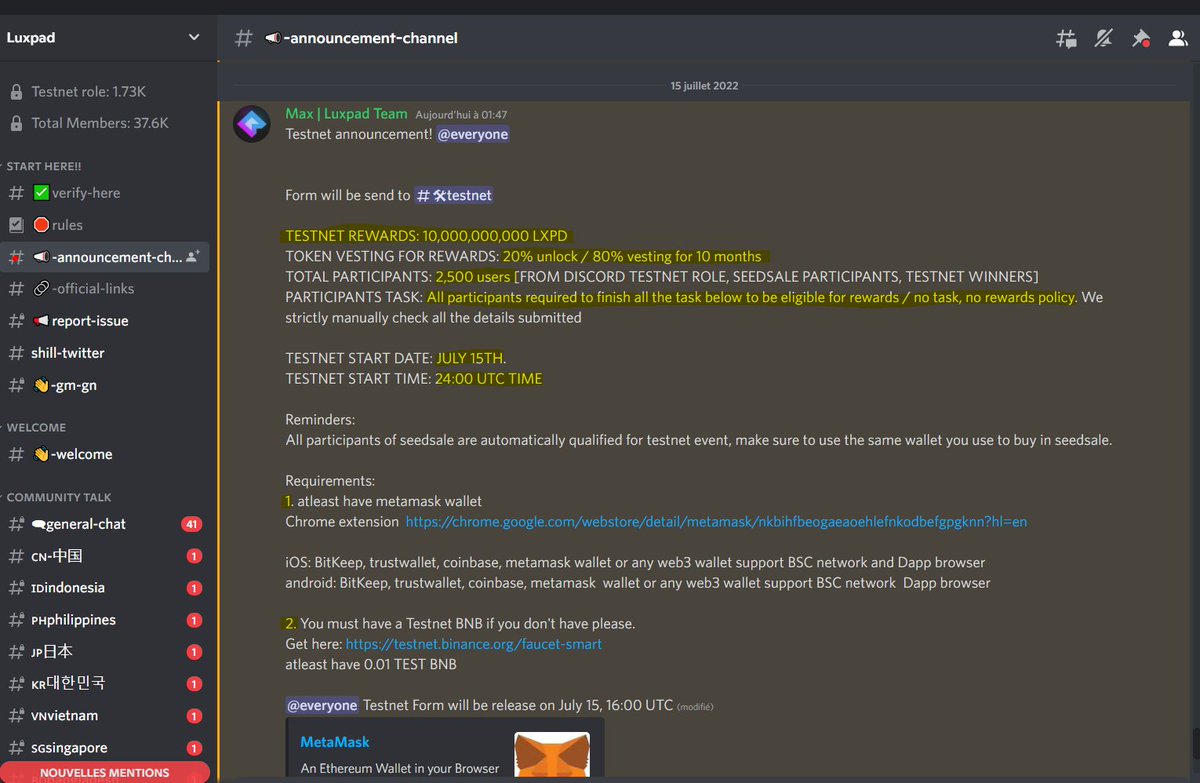Open the Threads icon in channel header

click(x=1067, y=39)
